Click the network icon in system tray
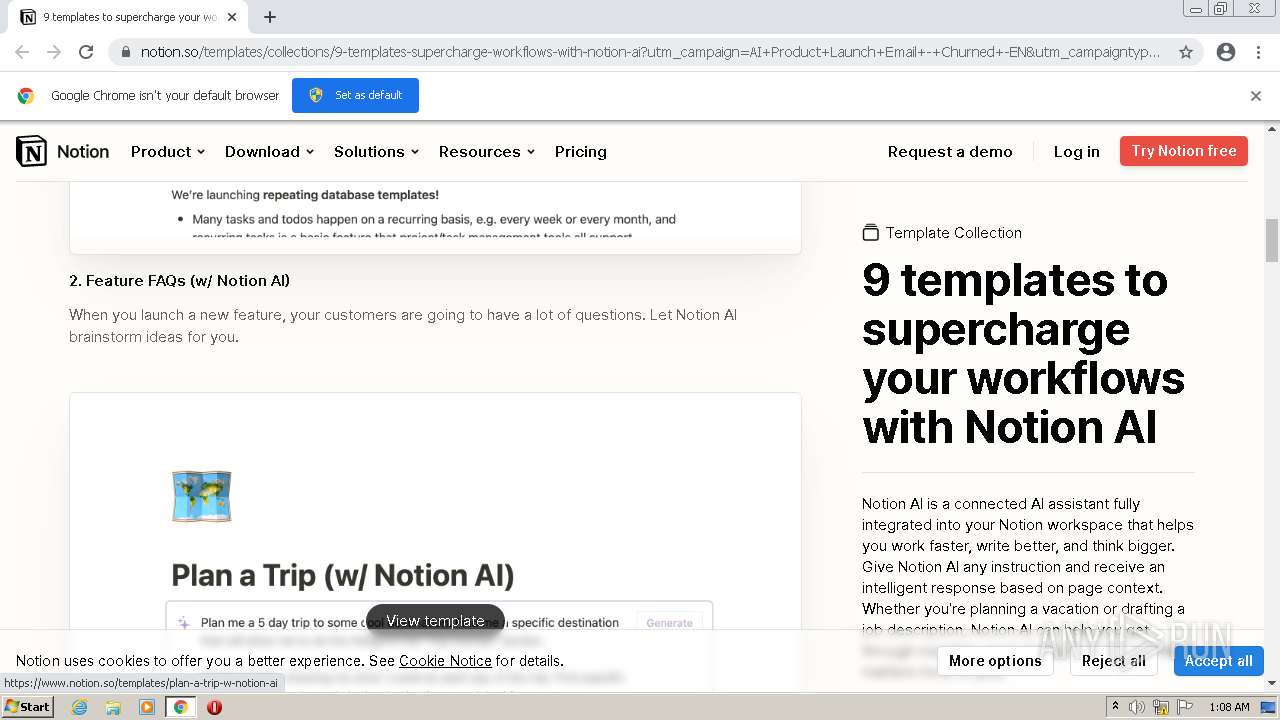 [x=1161, y=707]
